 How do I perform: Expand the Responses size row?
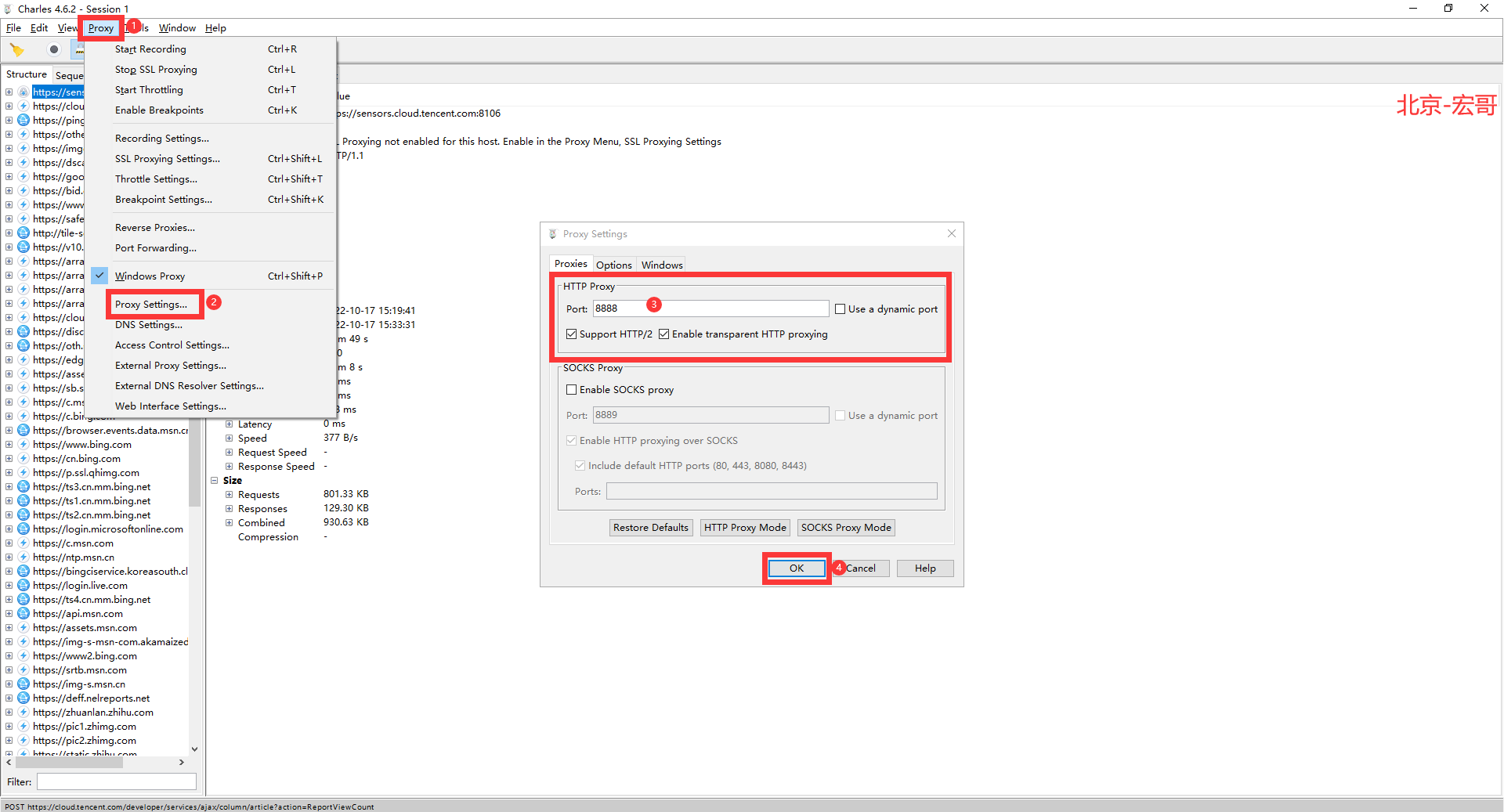230,509
